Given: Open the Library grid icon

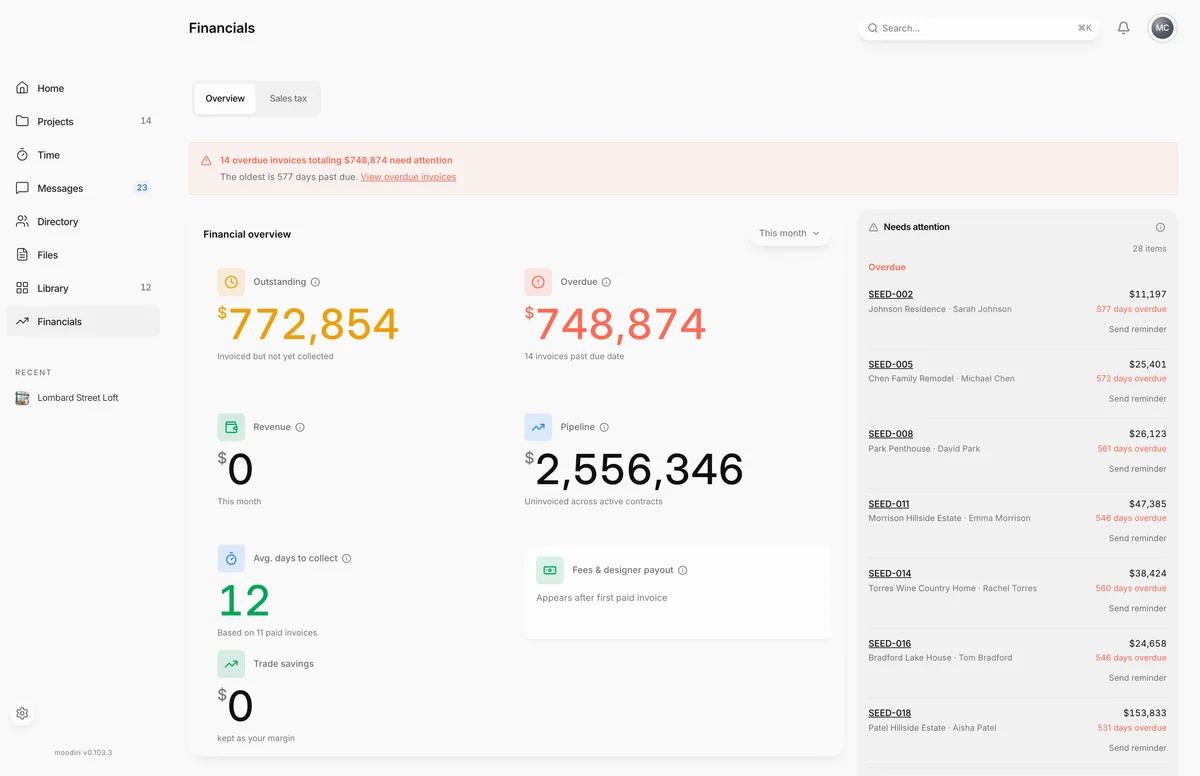Looking at the screenshot, I should pyautogui.click(x=22, y=288).
